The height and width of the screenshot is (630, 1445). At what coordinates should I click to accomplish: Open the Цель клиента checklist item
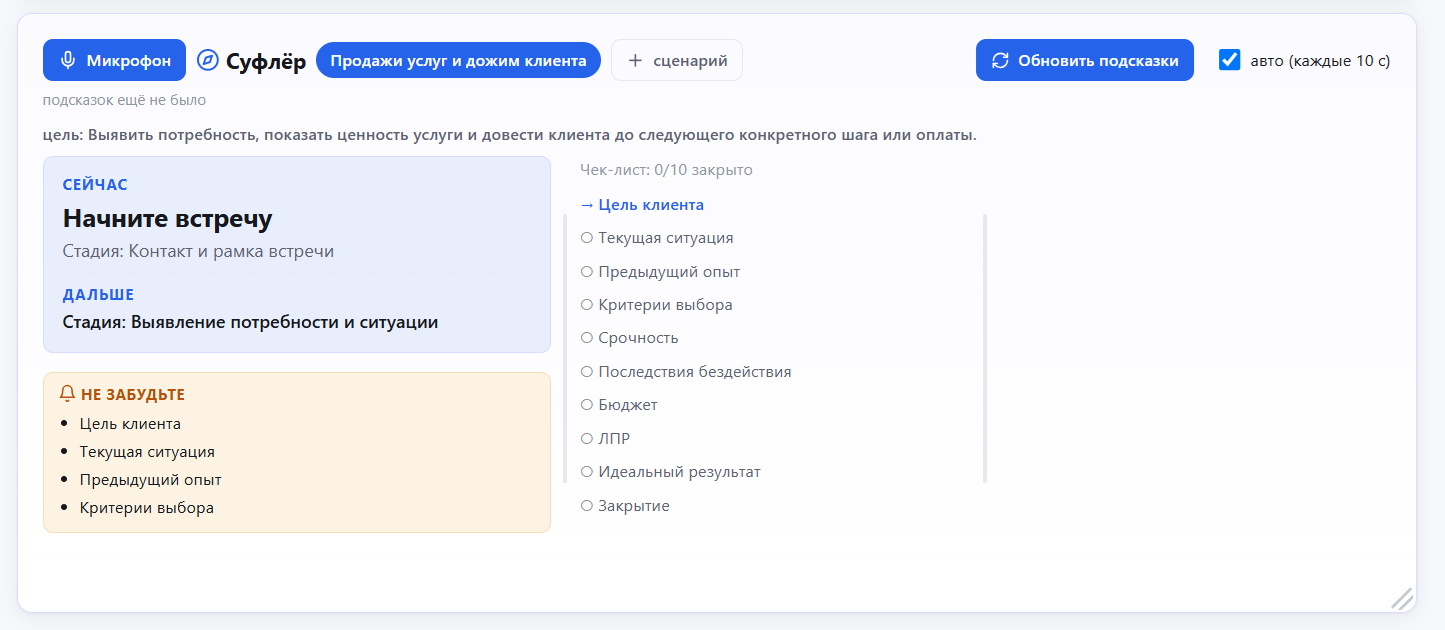pos(642,205)
